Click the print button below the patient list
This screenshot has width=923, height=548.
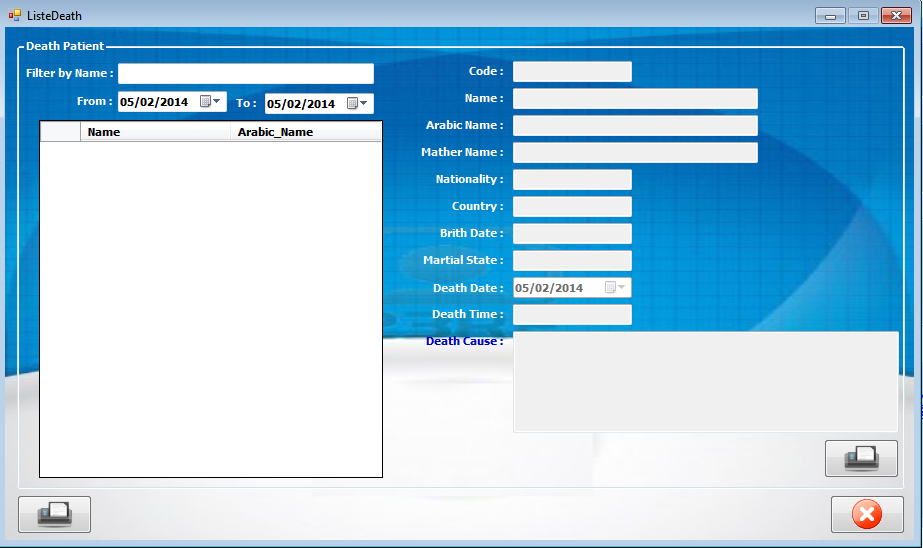(54, 514)
